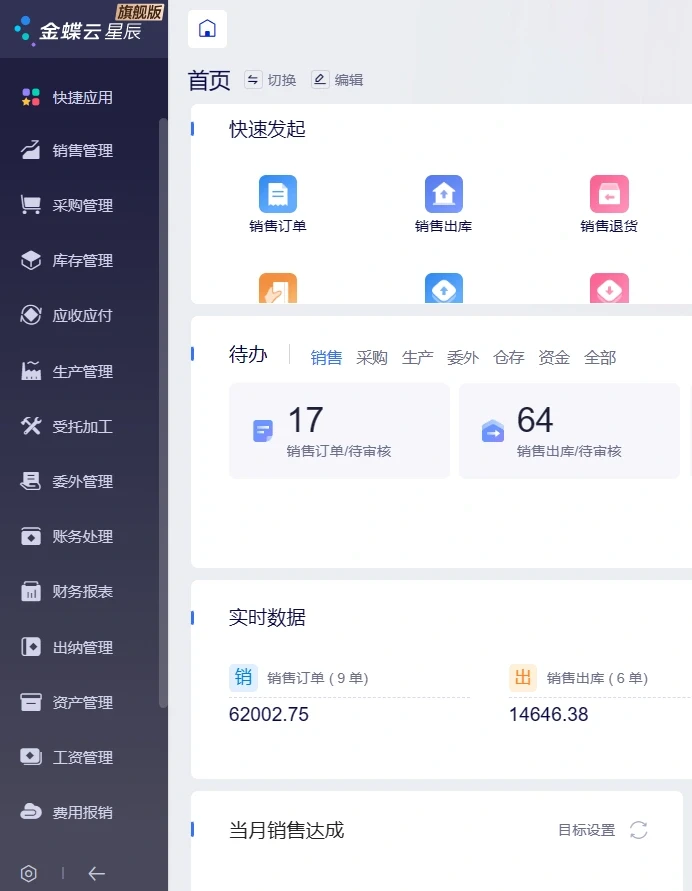Collapse sidebar with the left arrow
The width and height of the screenshot is (692, 891).
pos(97,873)
